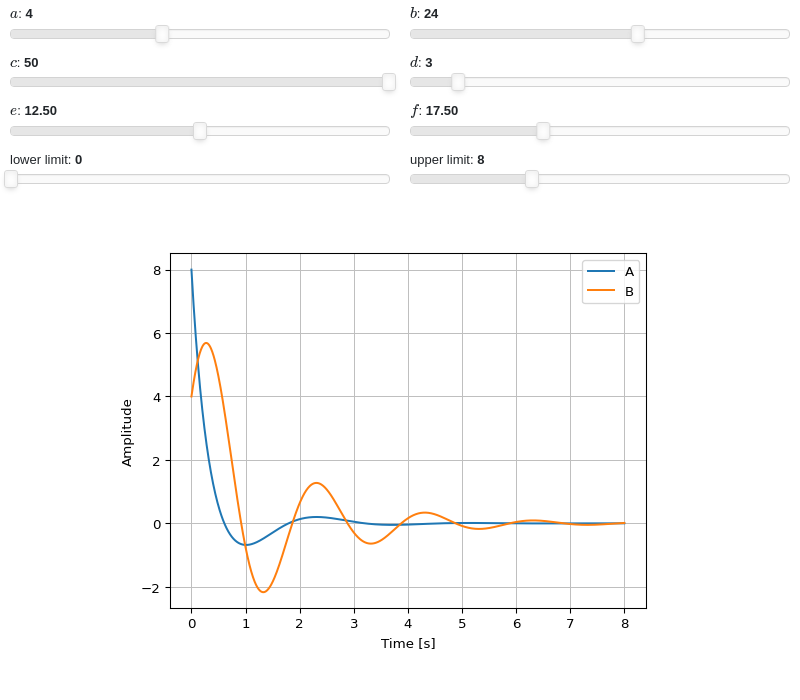This screenshot has height=700, width=800.
Task: Click the empty track right of b's handle
Action: pyautogui.click(x=717, y=34)
